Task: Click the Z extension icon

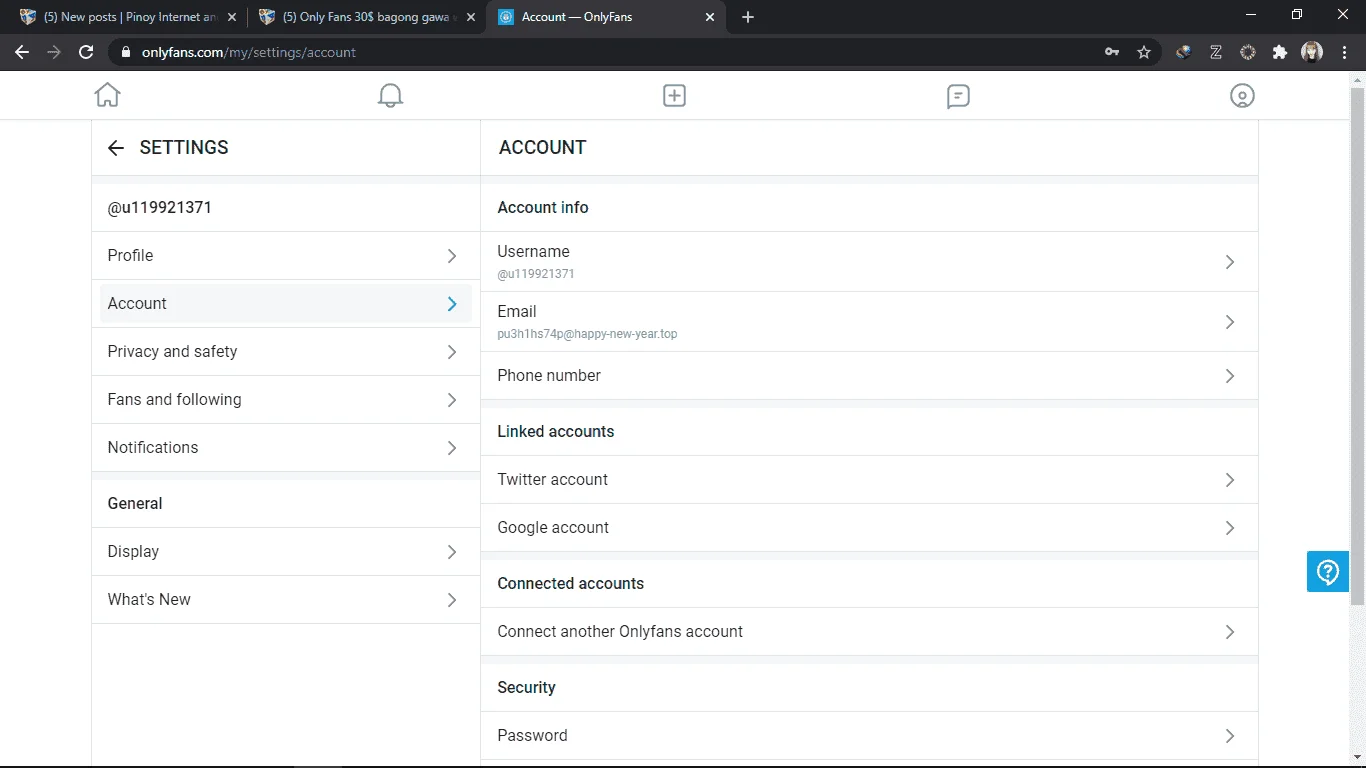Action: tap(1216, 52)
